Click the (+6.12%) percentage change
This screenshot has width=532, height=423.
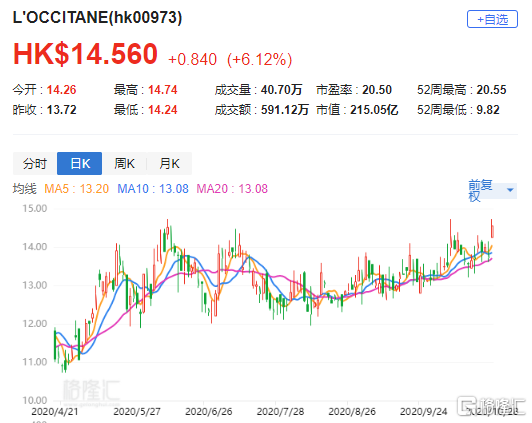pyautogui.click(x=260, y=59)
